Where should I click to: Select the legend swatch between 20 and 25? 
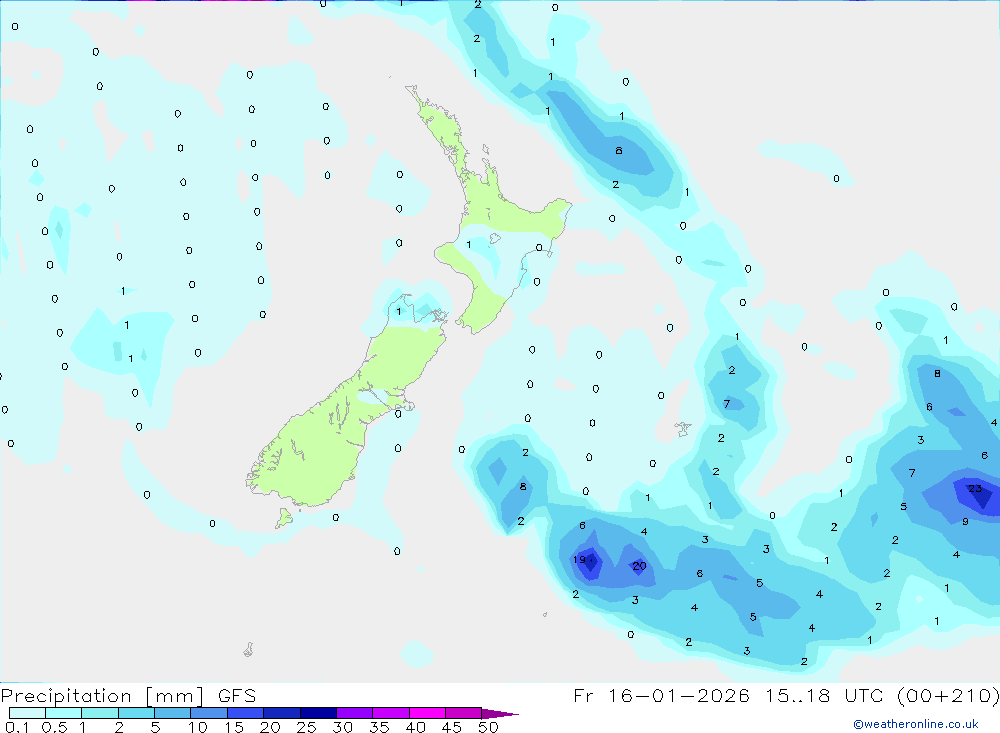pos(282,713)
